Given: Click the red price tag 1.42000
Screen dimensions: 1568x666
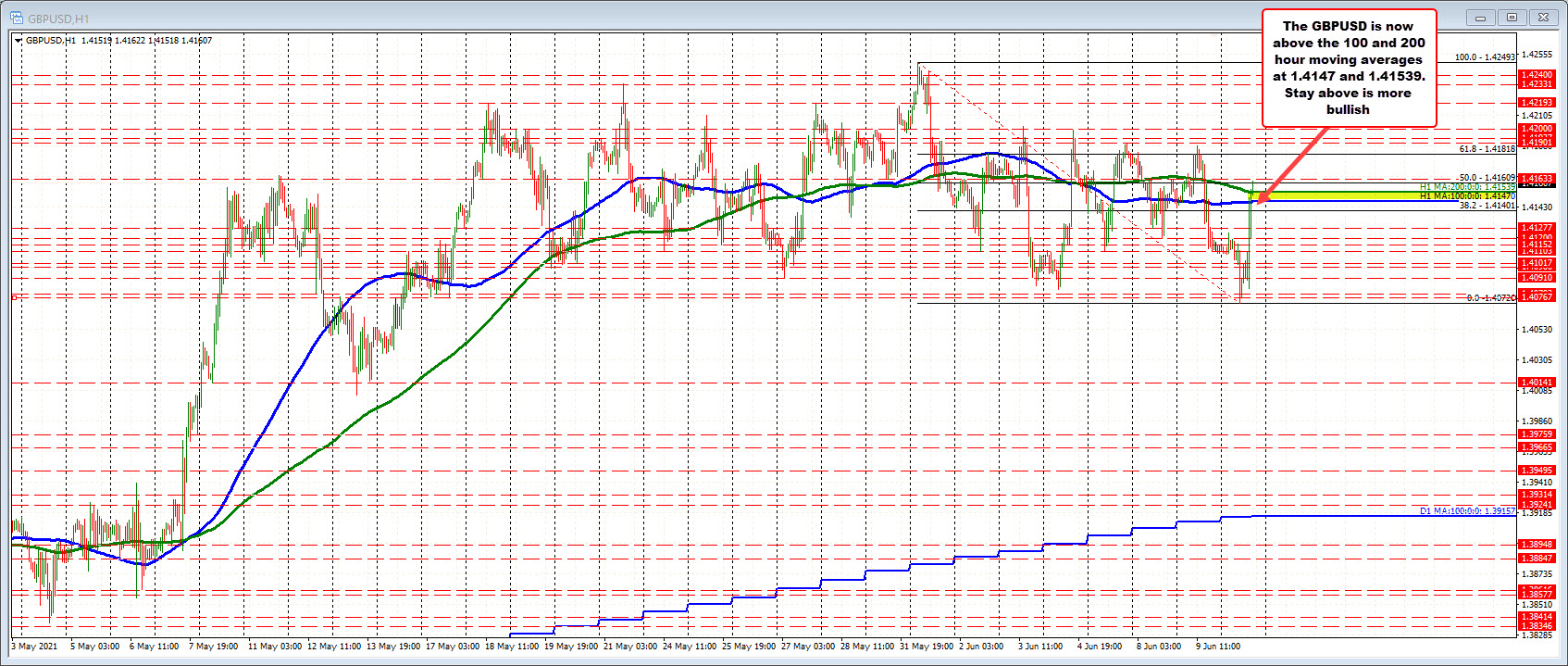Looking at the screenshot, I should pyautogui.click(x=1537, y=129).
